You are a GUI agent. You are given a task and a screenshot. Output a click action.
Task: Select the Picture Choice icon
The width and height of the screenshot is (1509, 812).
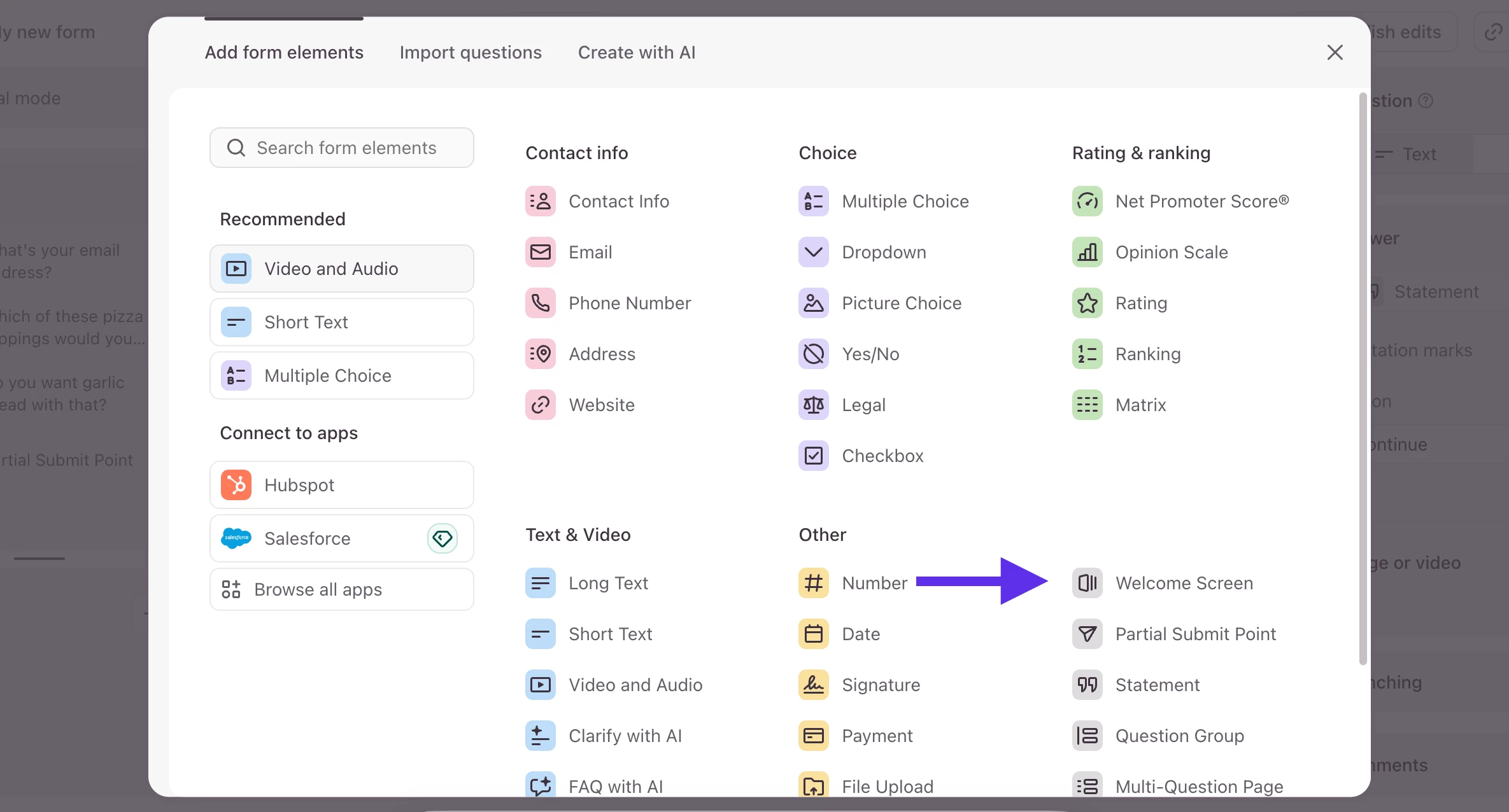tap(813, 303)
